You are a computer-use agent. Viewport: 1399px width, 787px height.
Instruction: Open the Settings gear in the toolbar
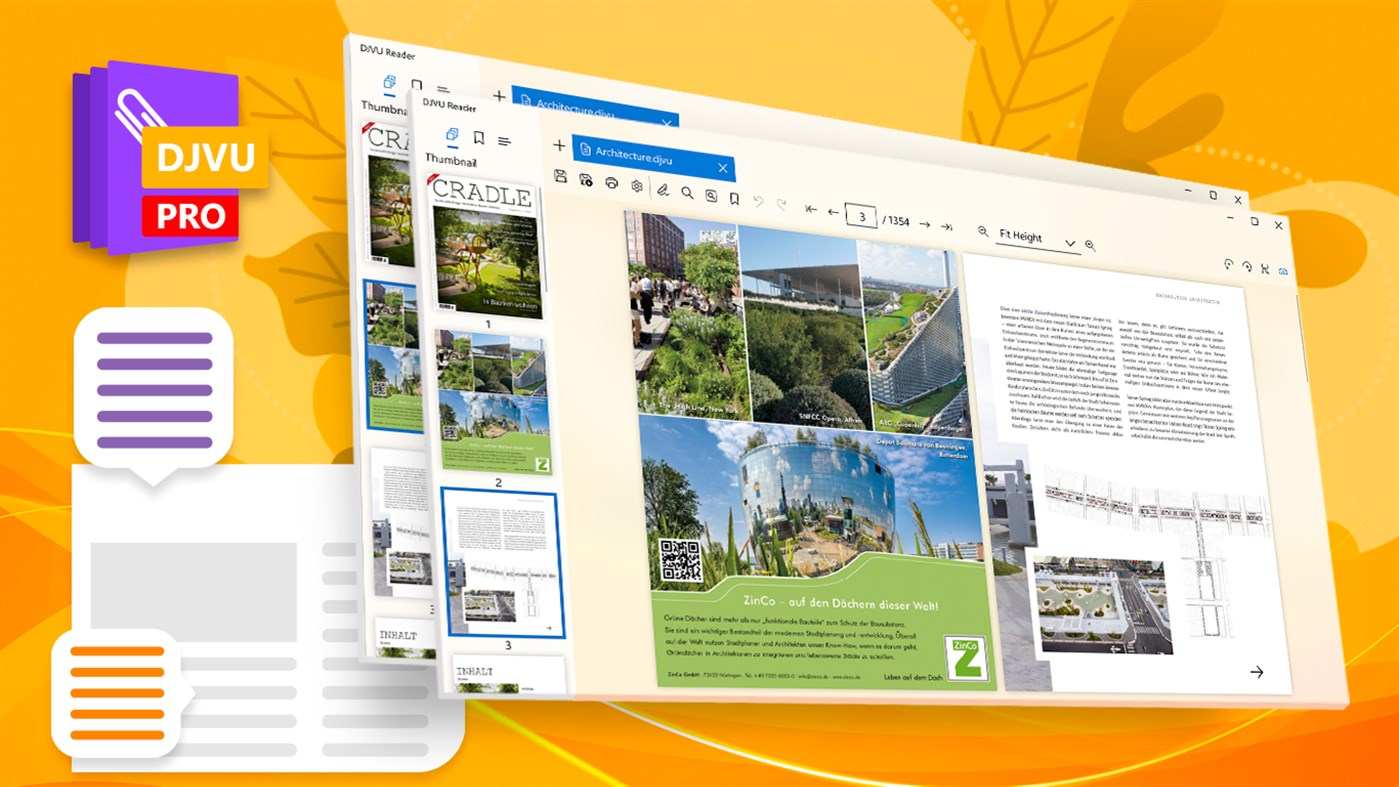tap(636, 186)
